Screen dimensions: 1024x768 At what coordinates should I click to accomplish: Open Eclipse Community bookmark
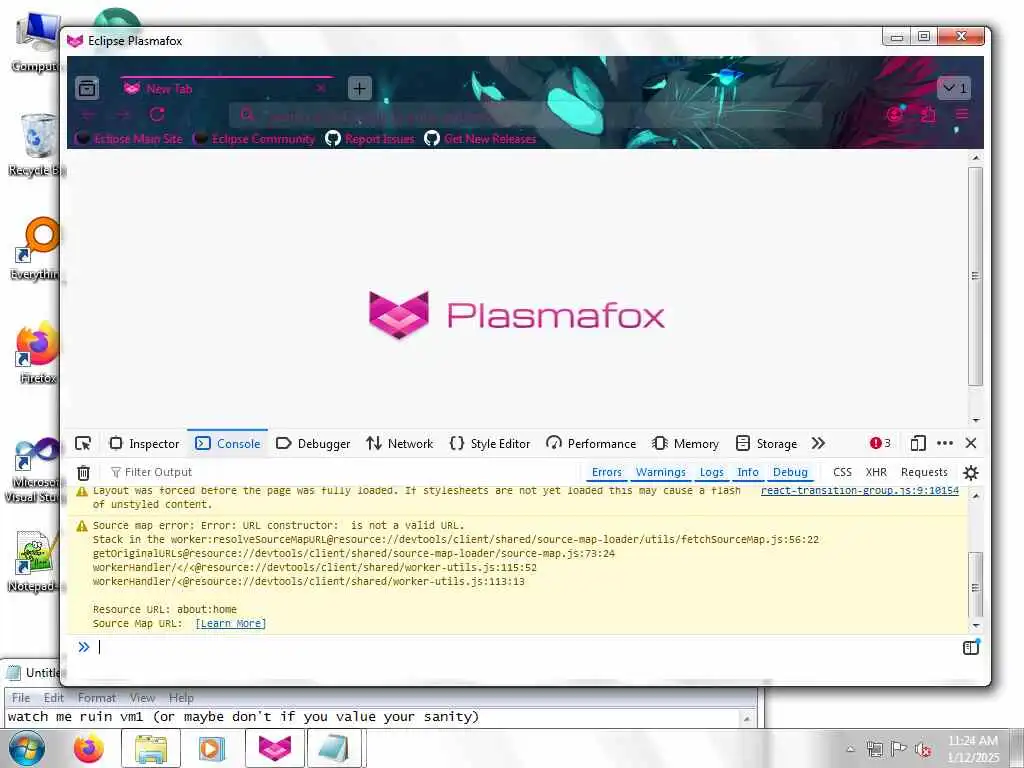(x=255, y=138)
